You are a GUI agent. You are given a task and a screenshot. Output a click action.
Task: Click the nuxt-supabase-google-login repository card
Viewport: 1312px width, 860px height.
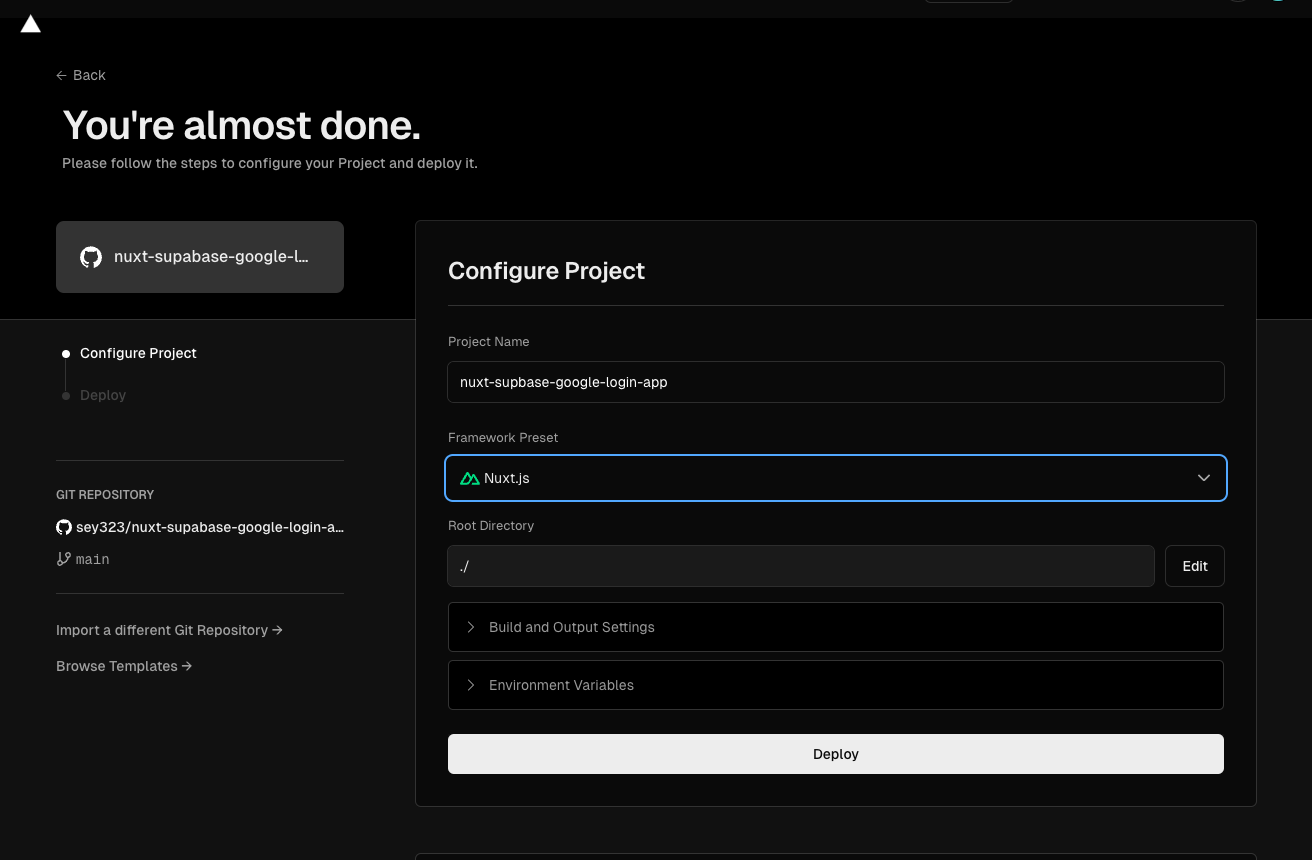pos(200,257)
